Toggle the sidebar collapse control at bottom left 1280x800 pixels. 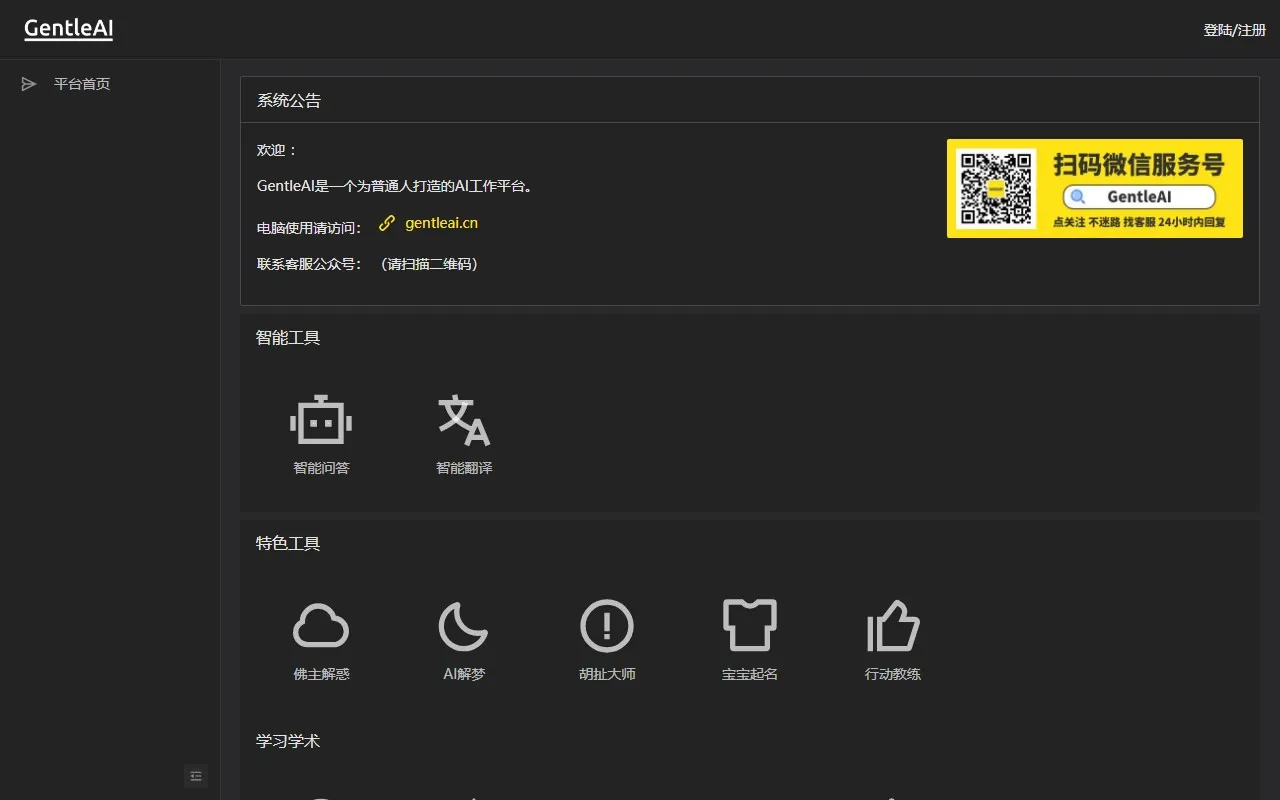click(196, 776)
